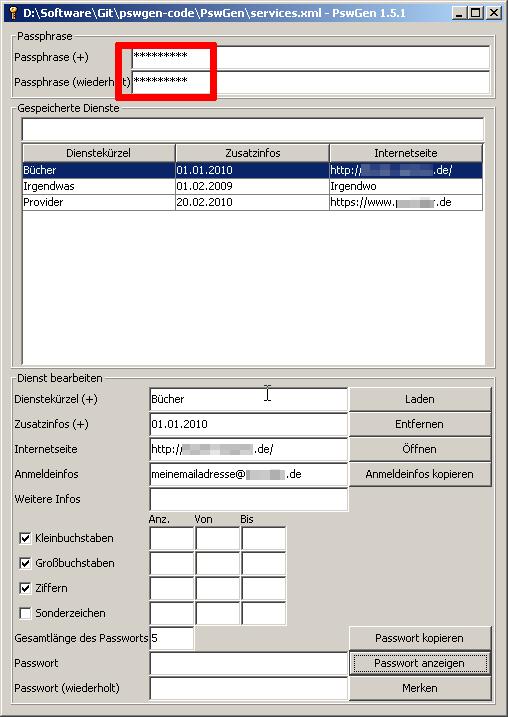508x717 pixels.
Task: Click the Irgendwo table cell
Action: tap(406, 186)
